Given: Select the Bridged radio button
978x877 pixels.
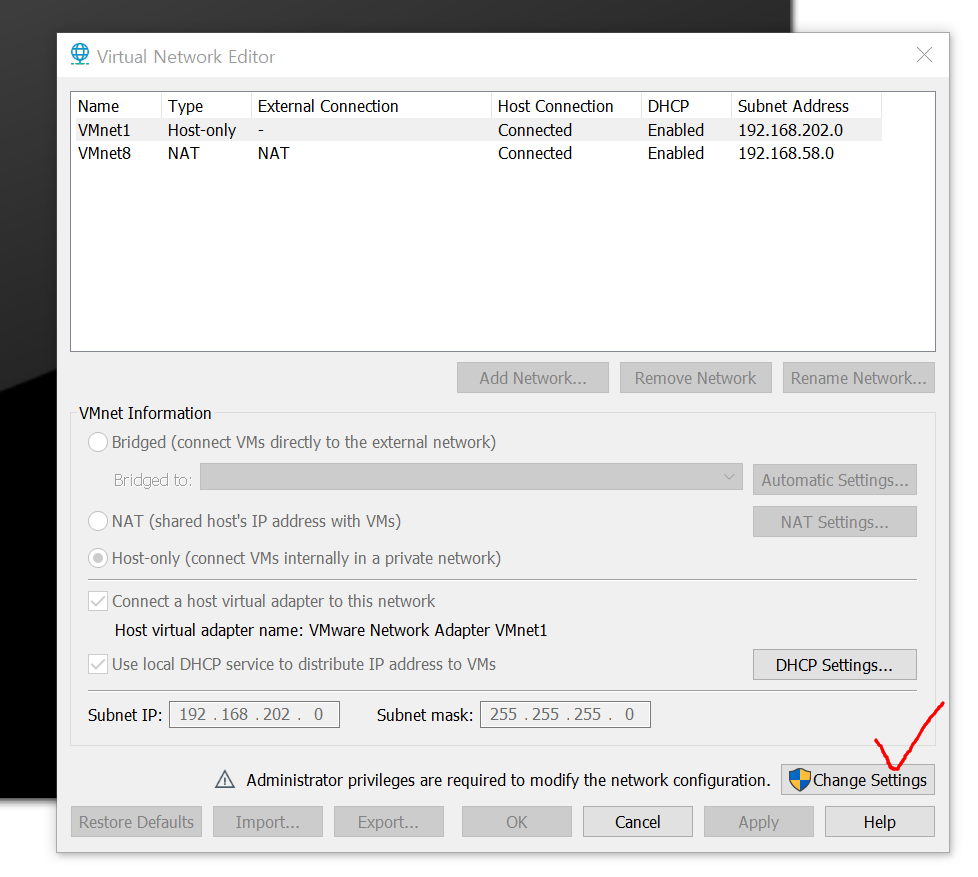Looking at the screenshot, I should 98,442.
